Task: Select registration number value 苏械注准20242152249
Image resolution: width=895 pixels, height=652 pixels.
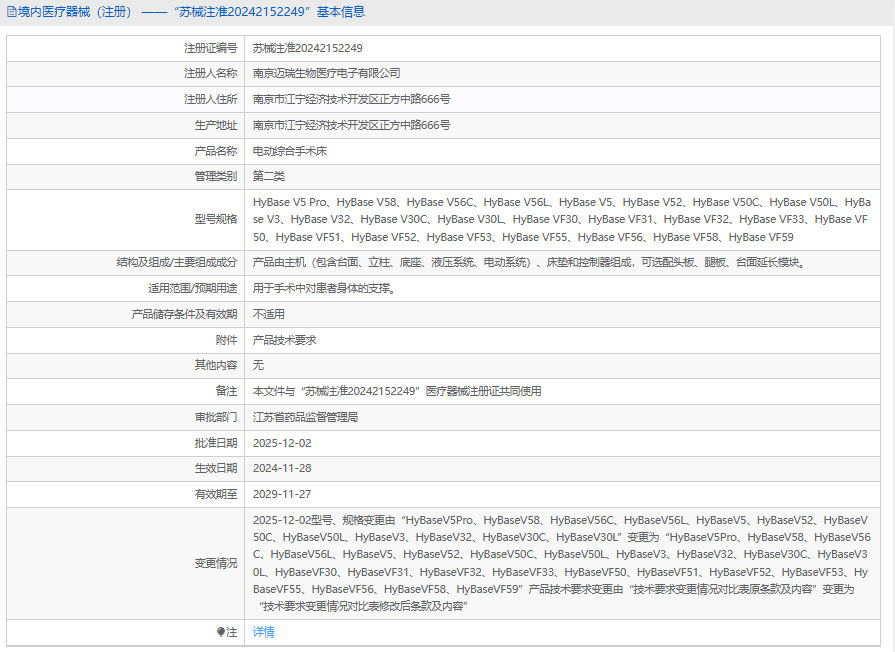Action: click(x=308, y=49)
